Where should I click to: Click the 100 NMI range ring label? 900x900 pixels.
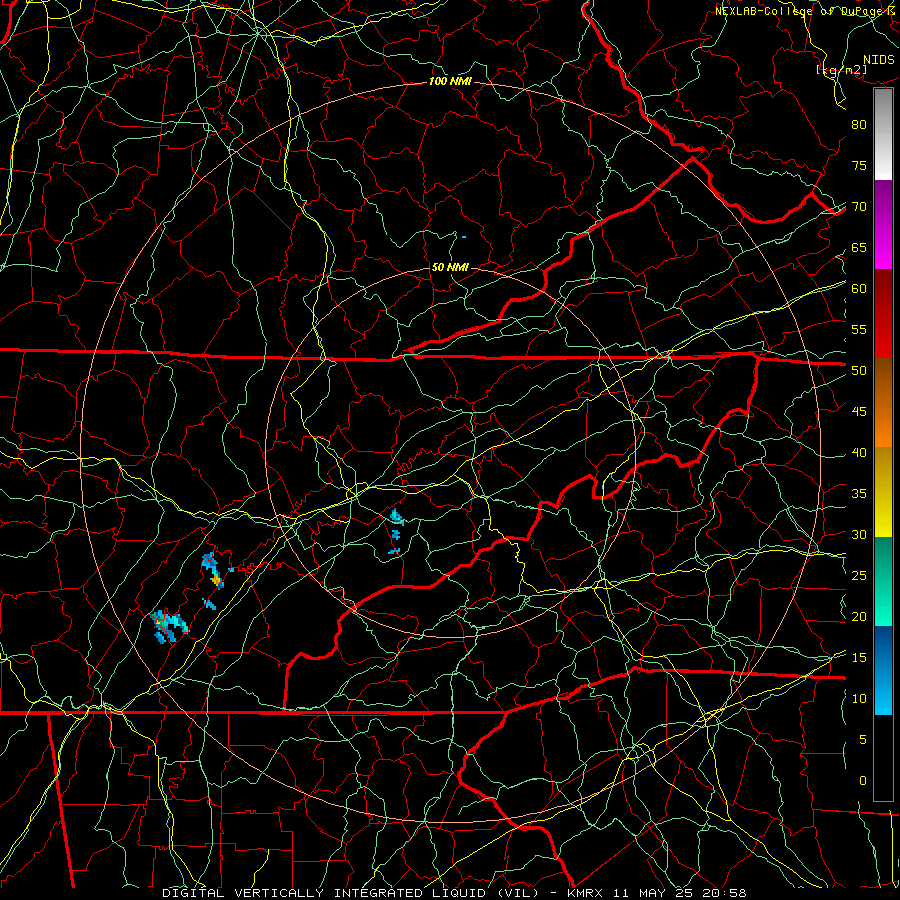[450, 82]
